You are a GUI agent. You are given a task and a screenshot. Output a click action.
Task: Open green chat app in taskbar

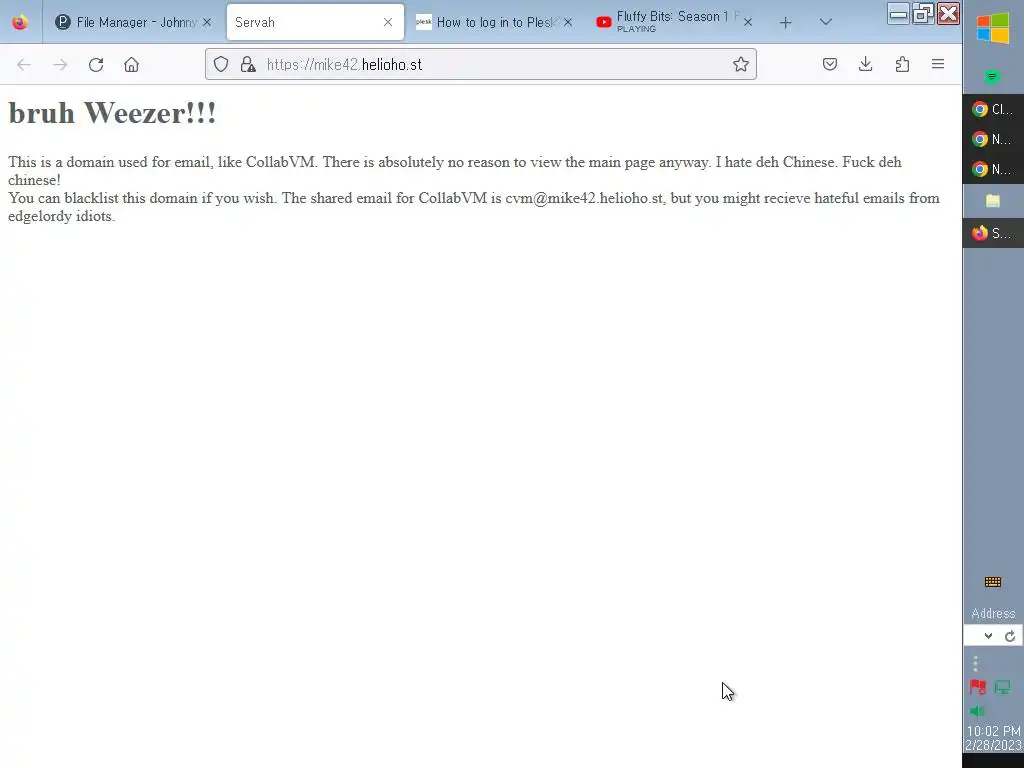point(993,78)
